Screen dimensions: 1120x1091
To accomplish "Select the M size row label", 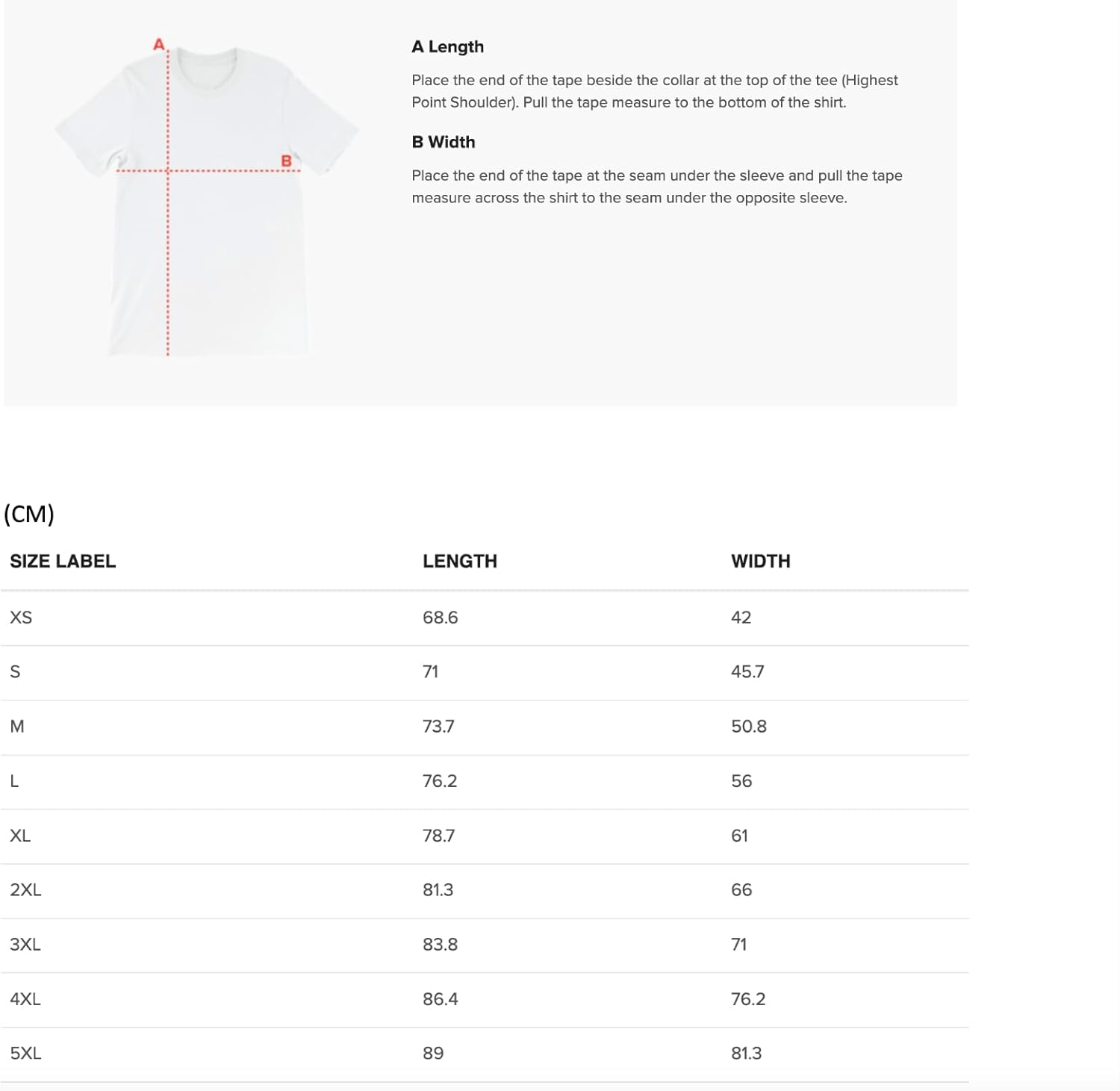I will point(17,727).
